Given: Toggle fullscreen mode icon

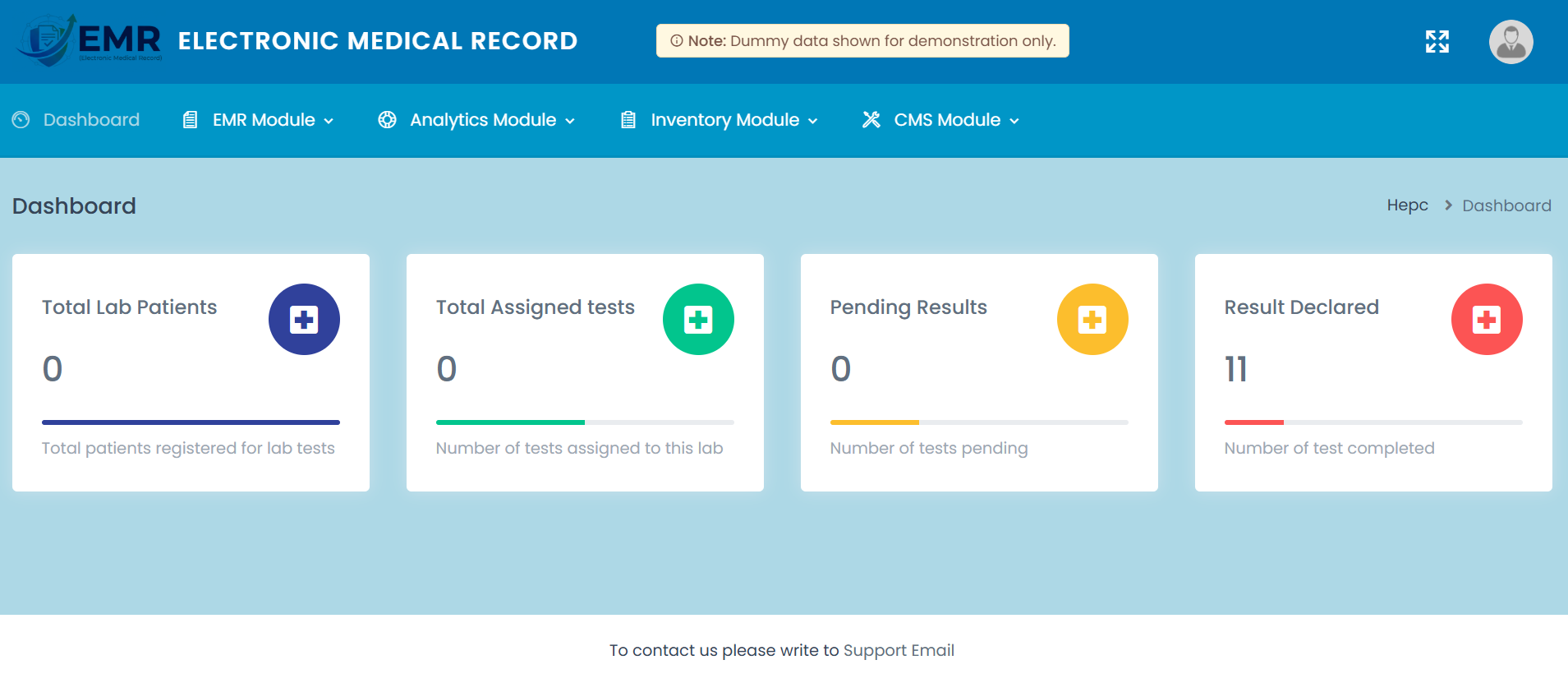Looking at the screenshot, I should pos(1437,41).
